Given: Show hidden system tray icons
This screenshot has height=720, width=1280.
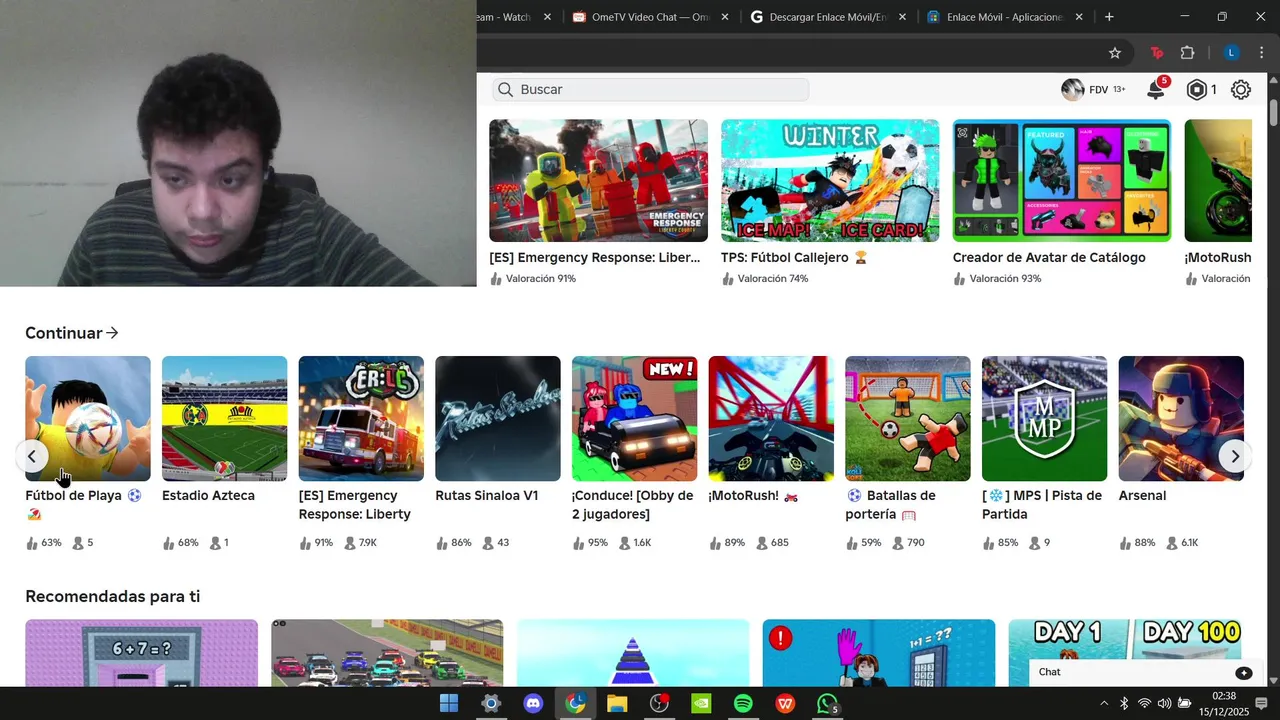Looking at the screenshot, I should [x=1104, y=704].
